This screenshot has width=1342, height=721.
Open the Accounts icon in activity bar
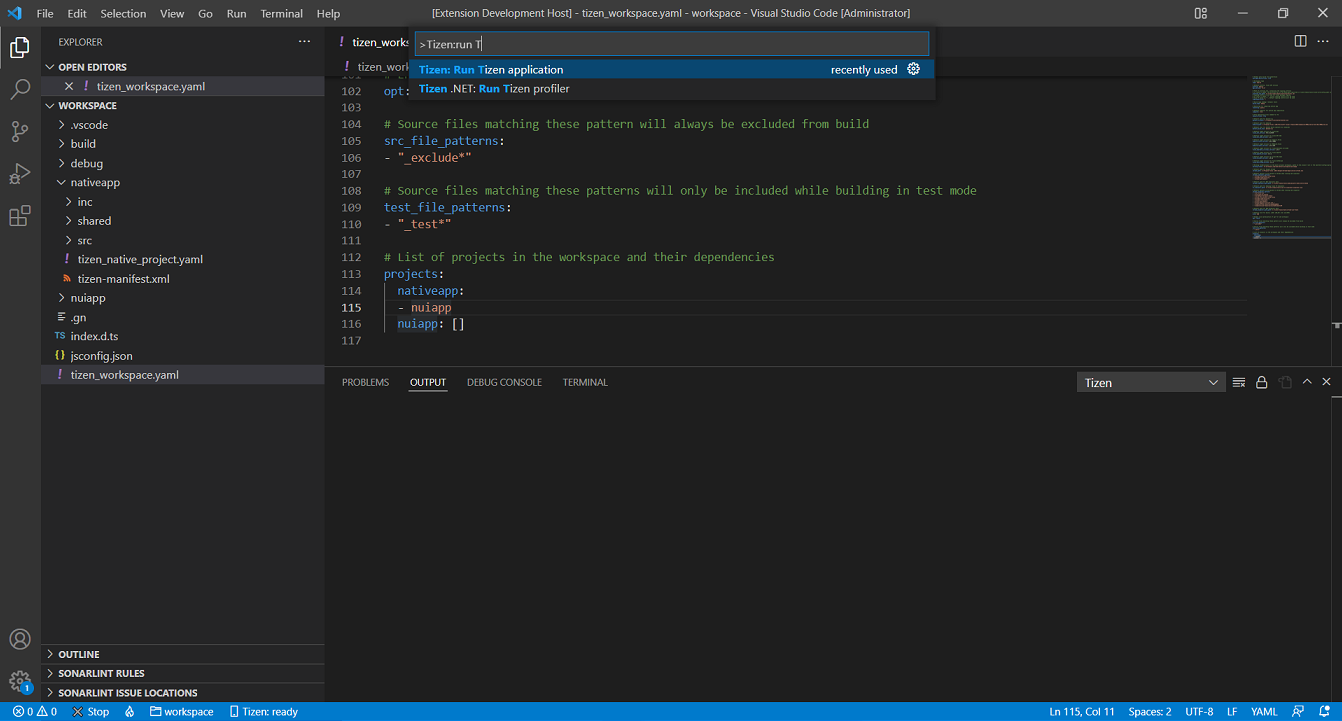point(20,639)
